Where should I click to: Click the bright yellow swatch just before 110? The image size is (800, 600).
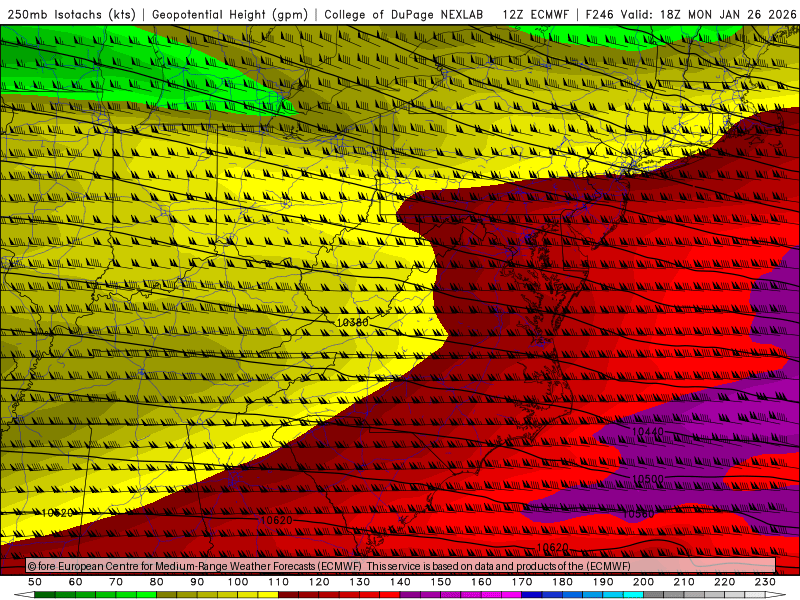[268, 595]
